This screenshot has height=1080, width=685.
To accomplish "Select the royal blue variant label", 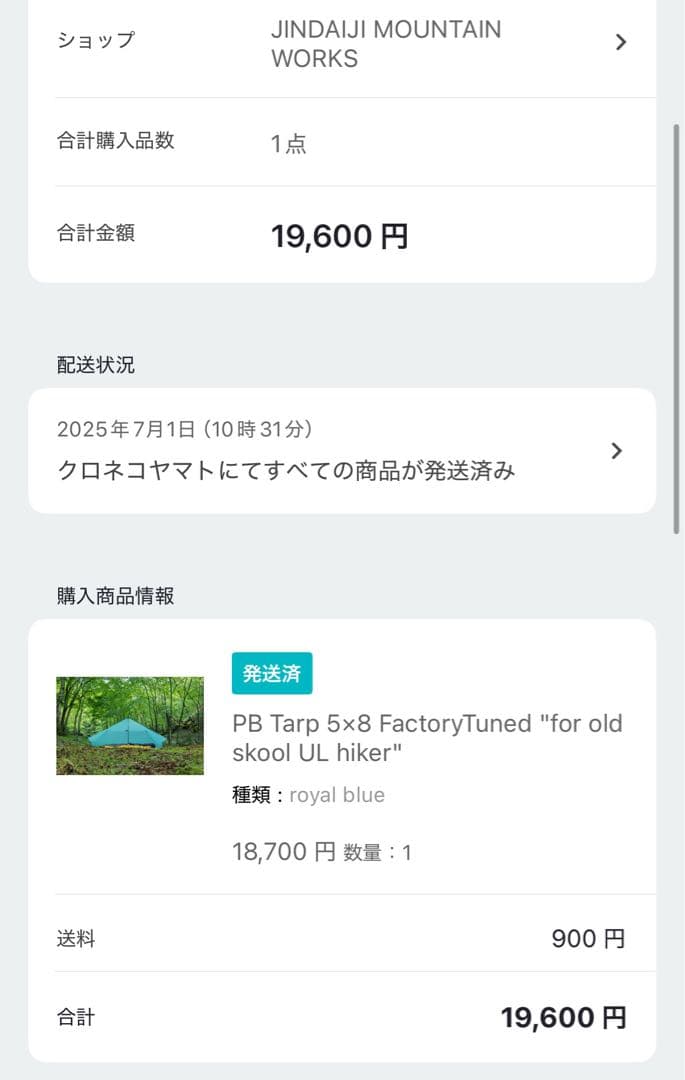I will point(335,795).
